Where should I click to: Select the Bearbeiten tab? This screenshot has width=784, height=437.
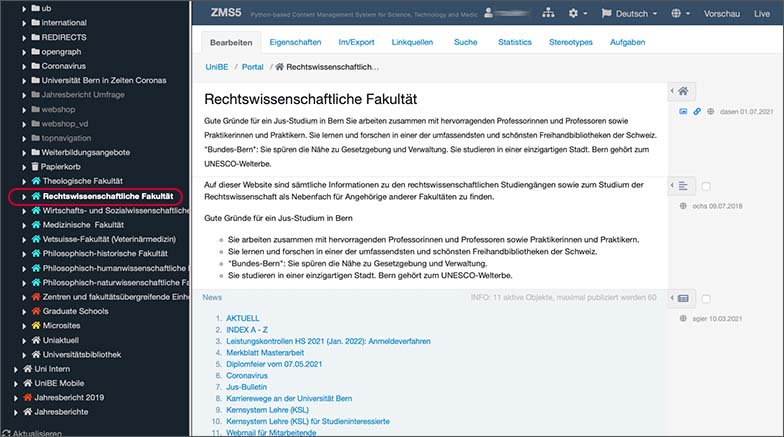pyautogui.click(x=231, y=42)
